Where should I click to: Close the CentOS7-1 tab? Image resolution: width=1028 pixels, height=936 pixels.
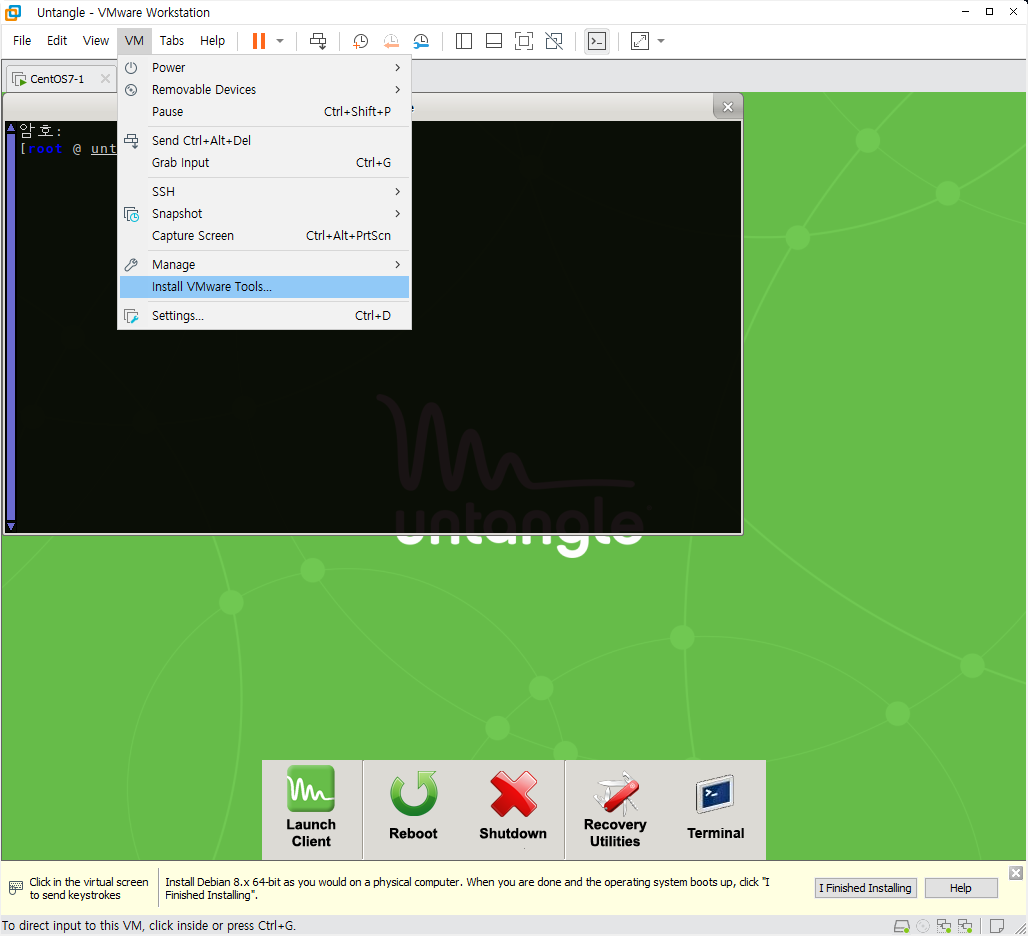(x=105, y=79)
